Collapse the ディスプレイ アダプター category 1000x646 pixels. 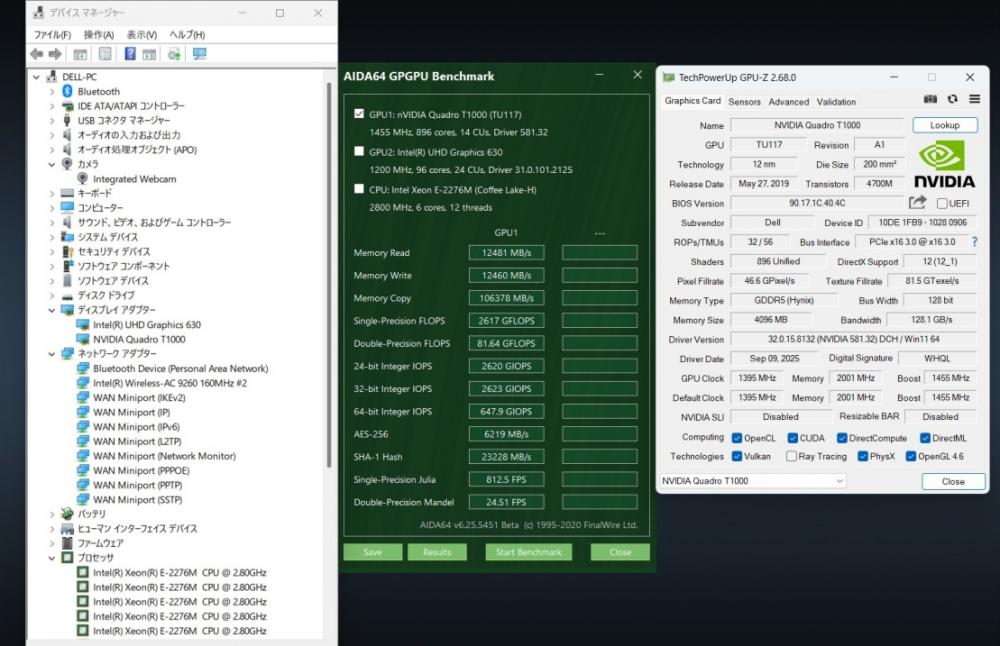[52, 310]
